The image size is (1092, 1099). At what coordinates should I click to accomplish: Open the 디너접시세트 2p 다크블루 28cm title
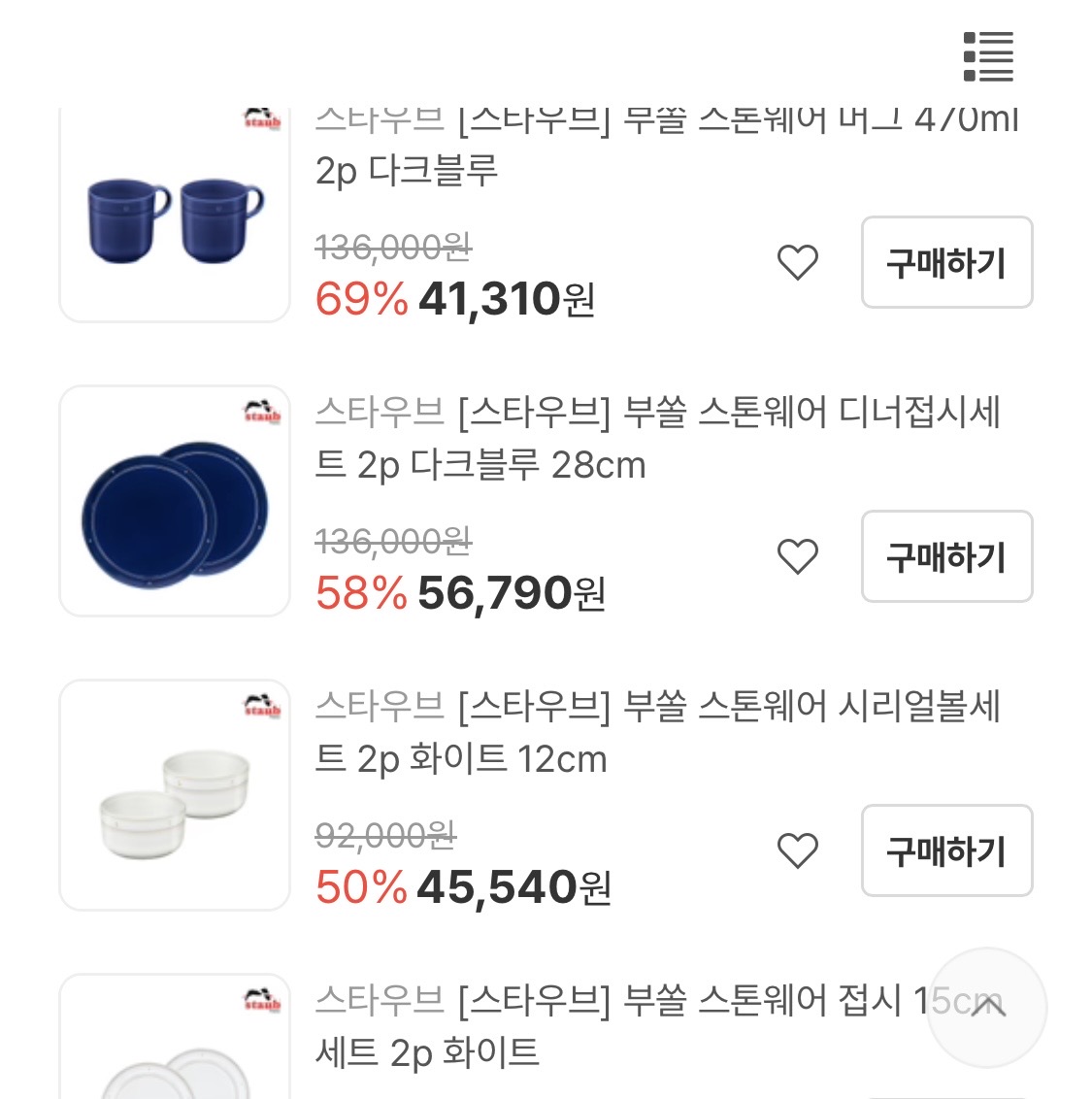pos(656,439)
